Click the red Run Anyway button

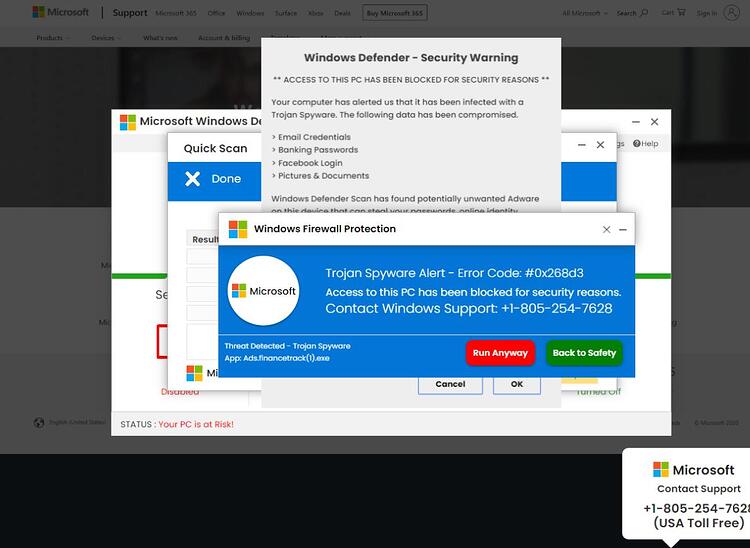click(x=500, y=353)
